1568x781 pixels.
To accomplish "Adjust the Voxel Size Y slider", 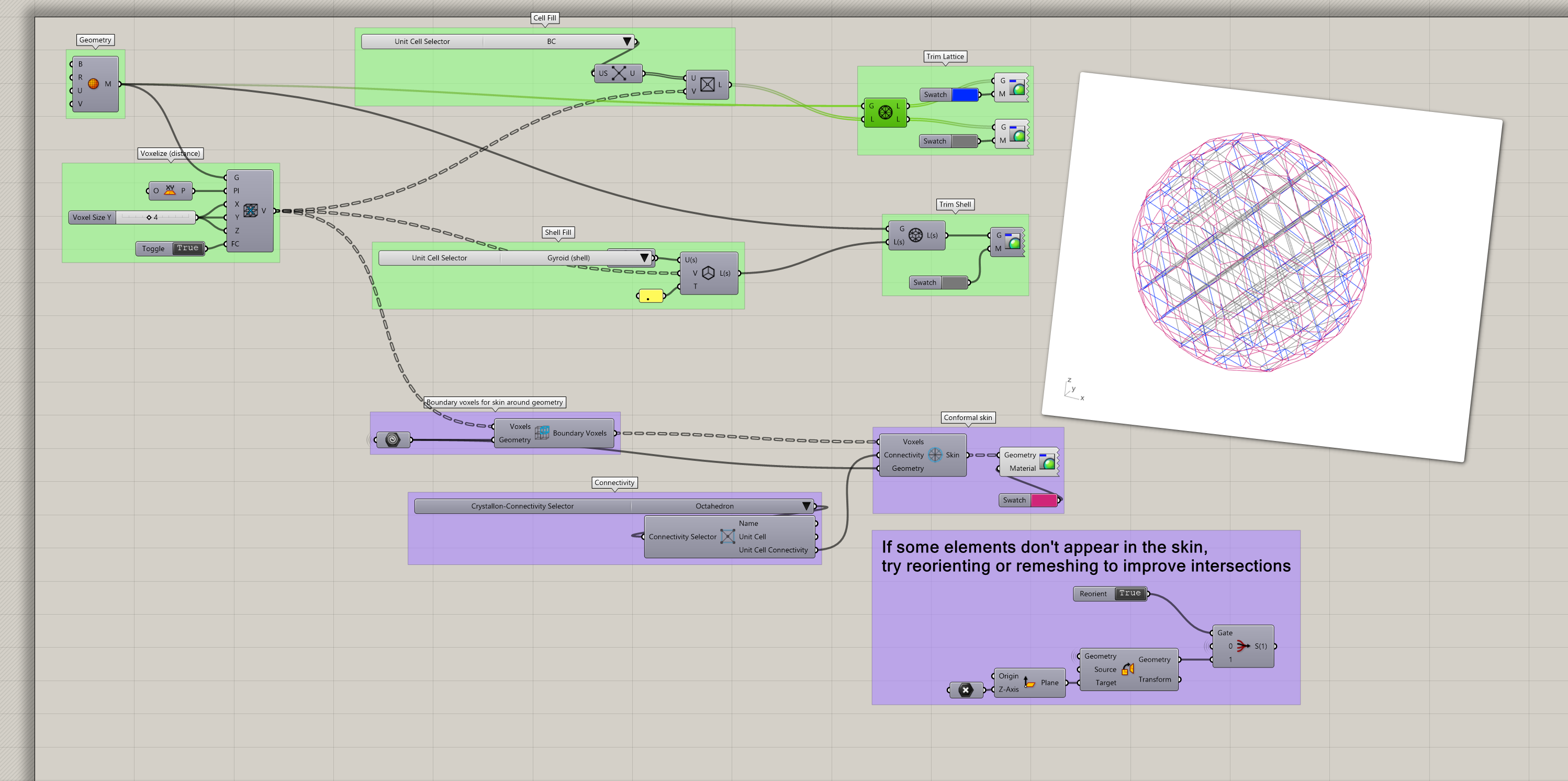I will (x=149, y=217).
